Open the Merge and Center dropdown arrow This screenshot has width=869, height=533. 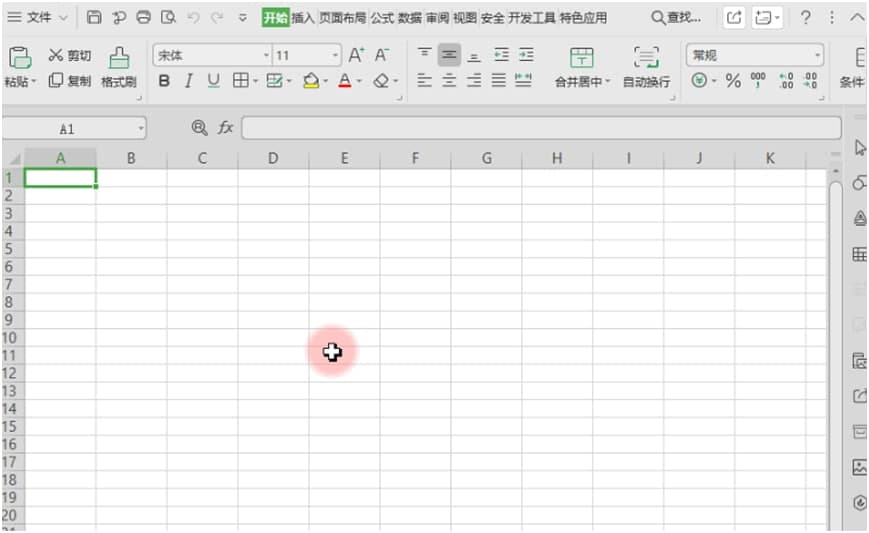(607, 81)
